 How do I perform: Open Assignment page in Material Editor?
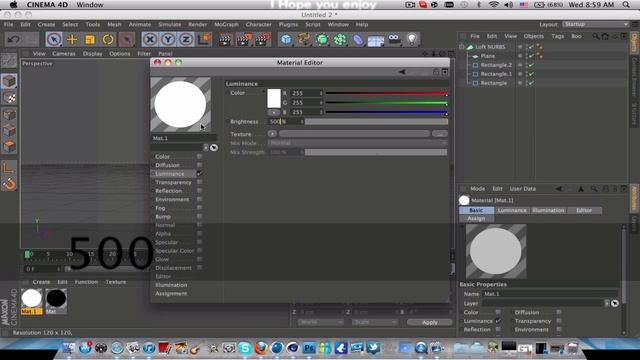coord(171,293)
